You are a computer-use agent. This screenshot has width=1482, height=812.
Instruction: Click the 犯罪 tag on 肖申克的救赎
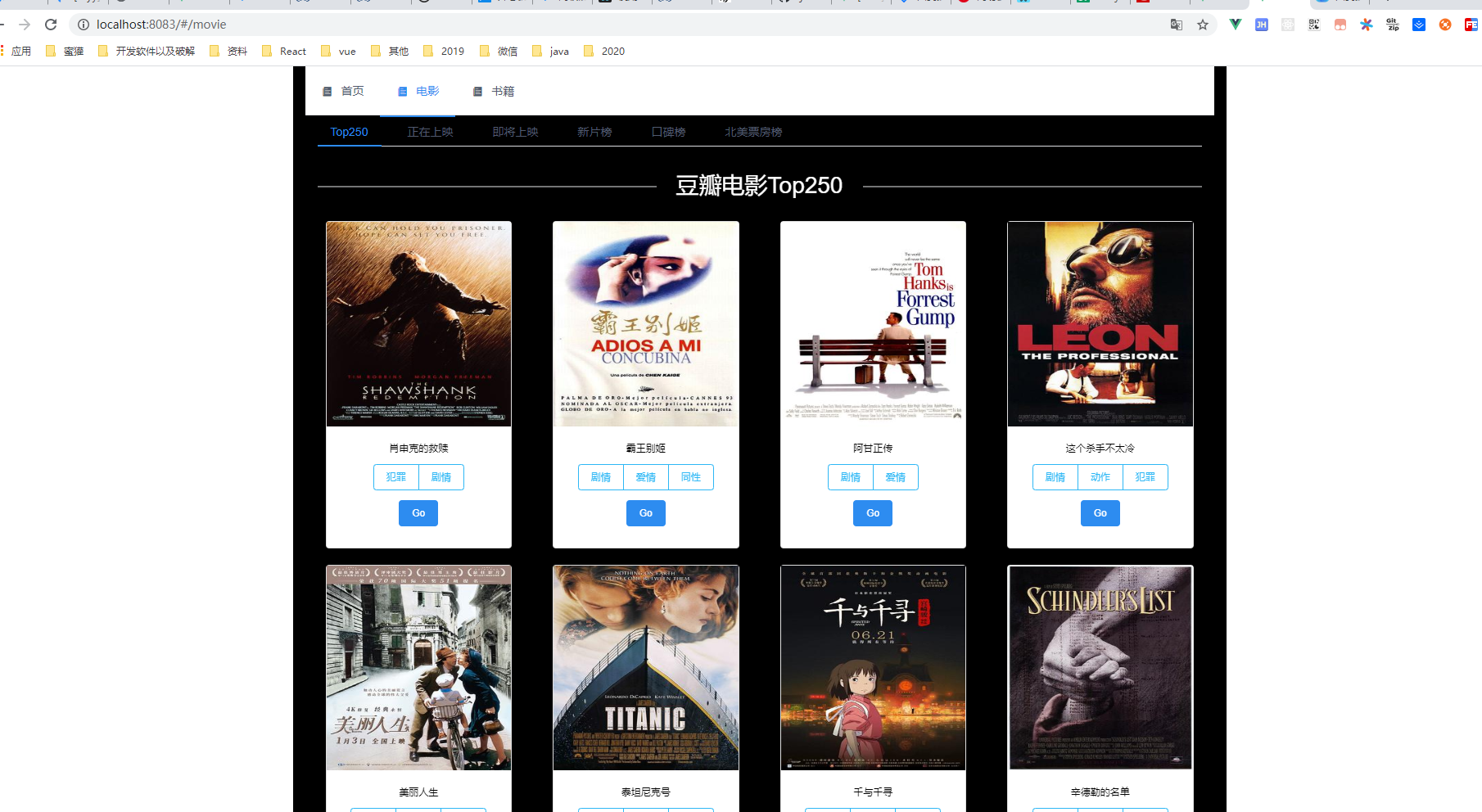coord(396,477)
